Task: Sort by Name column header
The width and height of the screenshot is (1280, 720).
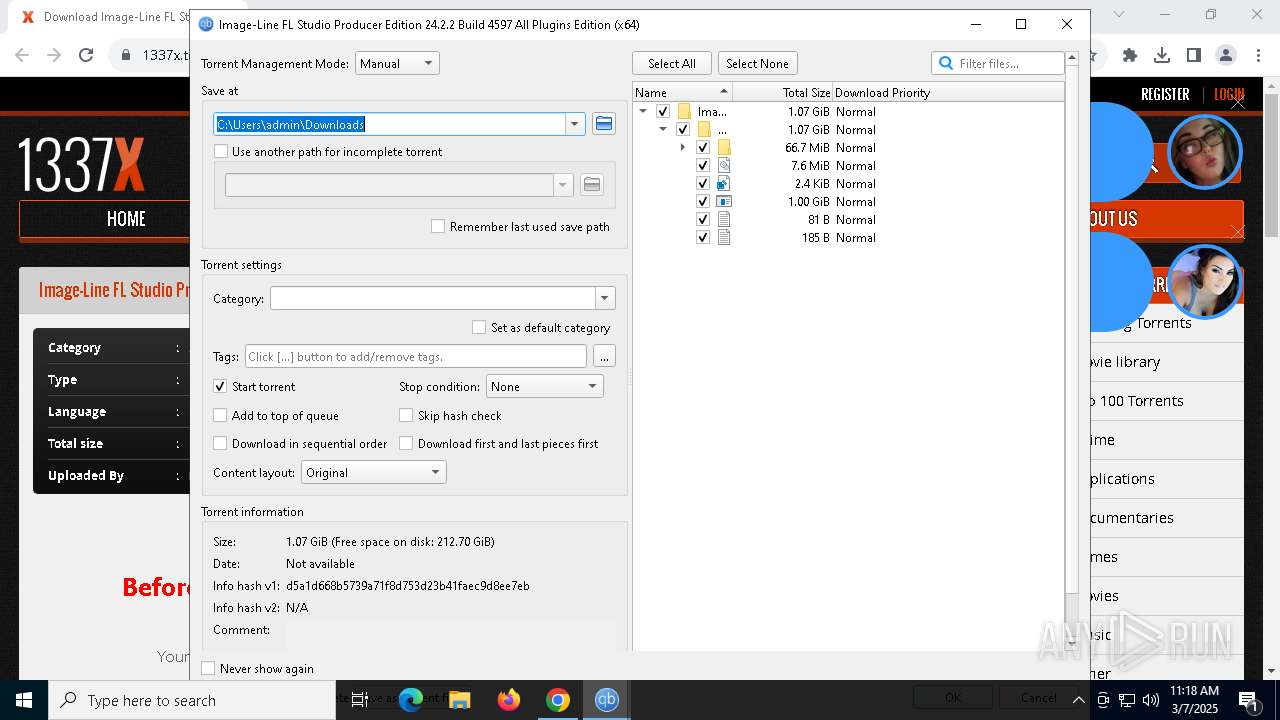Action: tap(683, 93)
